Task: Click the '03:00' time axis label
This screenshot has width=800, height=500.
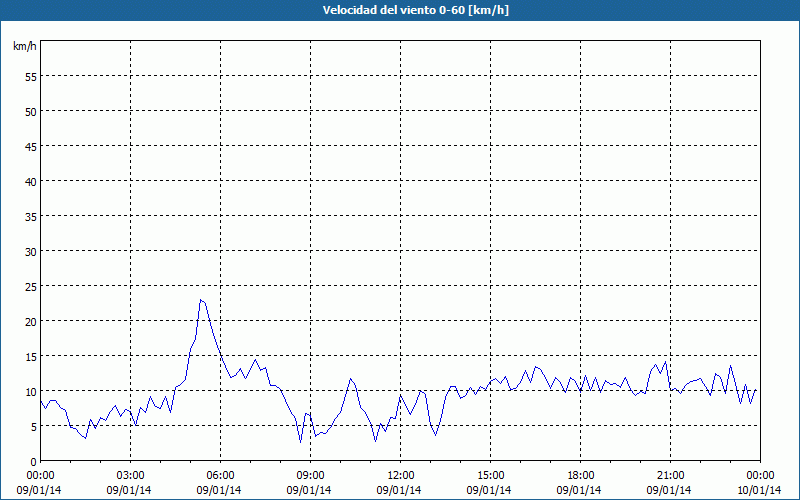Action: tap(131, 476)
